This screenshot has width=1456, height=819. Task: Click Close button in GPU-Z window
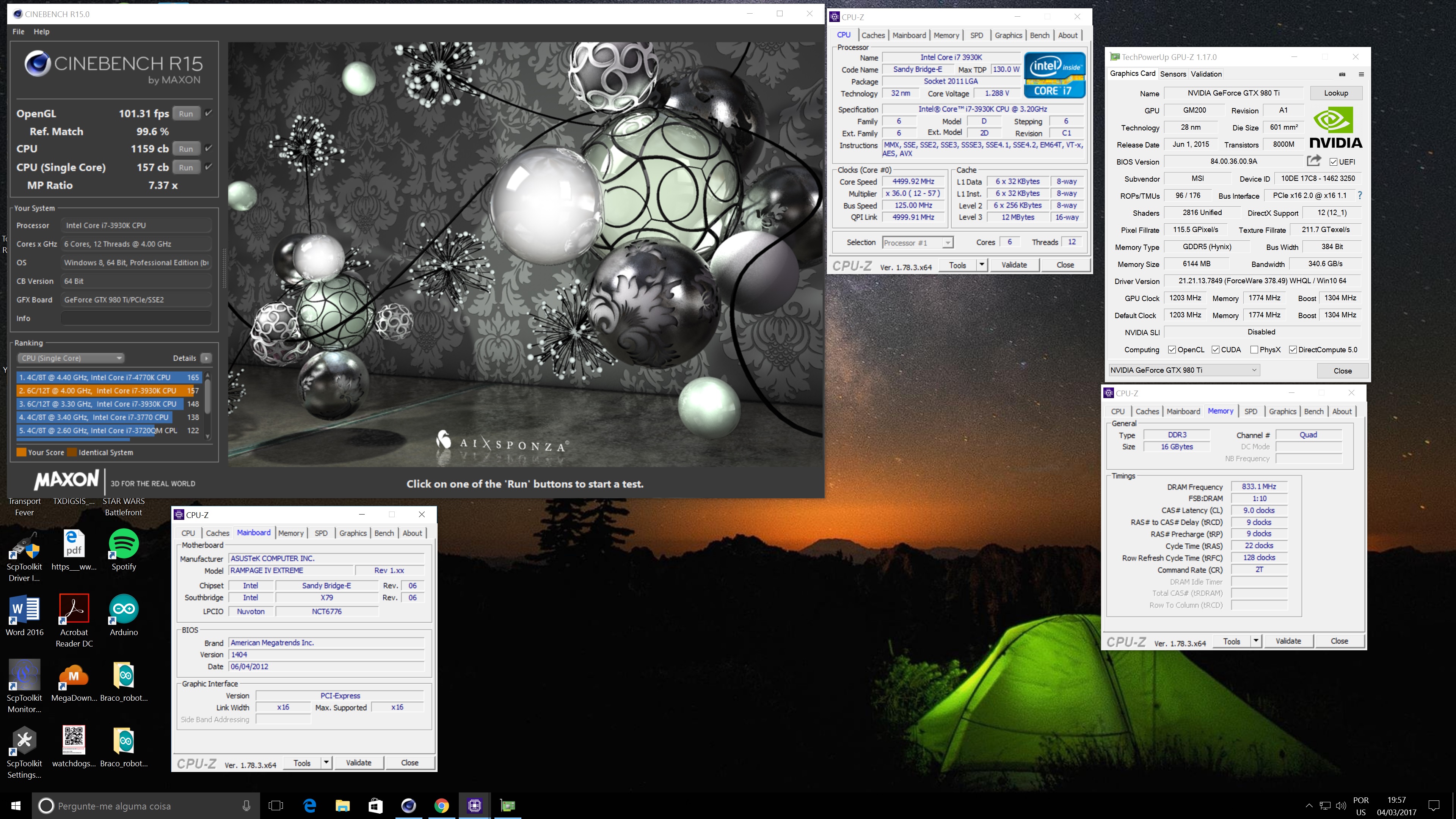click(1342, 371)
